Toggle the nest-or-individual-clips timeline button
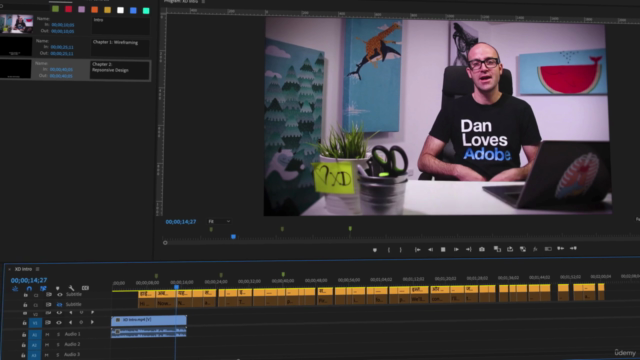640x360 pixels. [15, 289]
